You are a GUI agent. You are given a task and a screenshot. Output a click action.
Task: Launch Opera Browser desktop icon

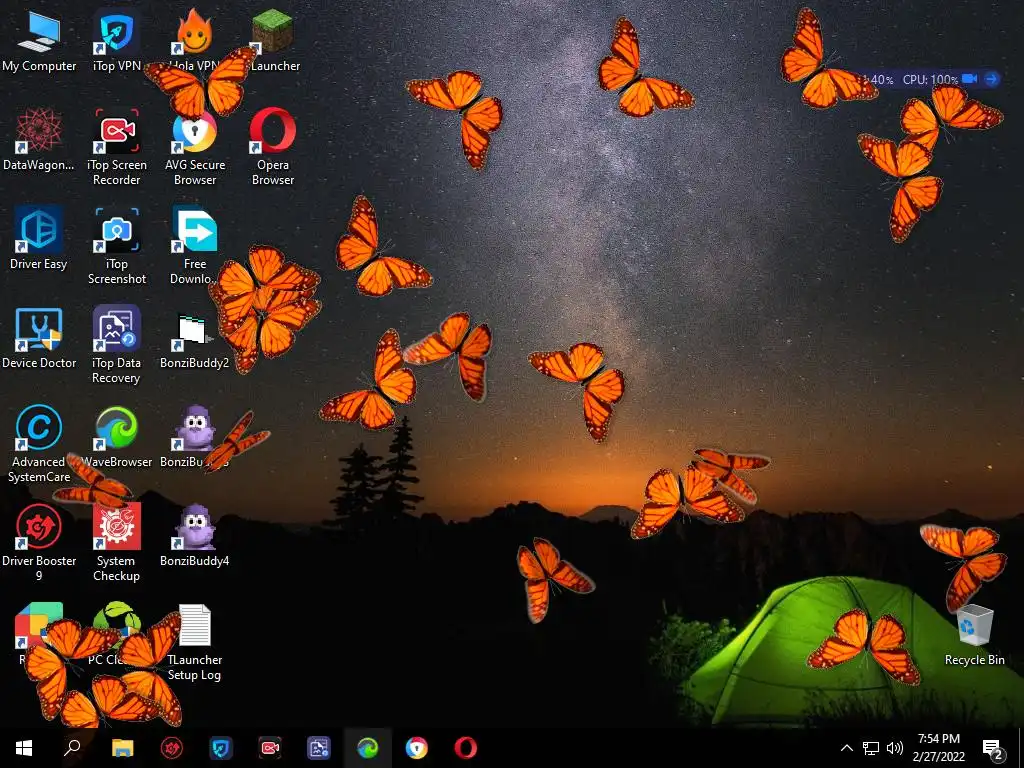pos(273,147)
